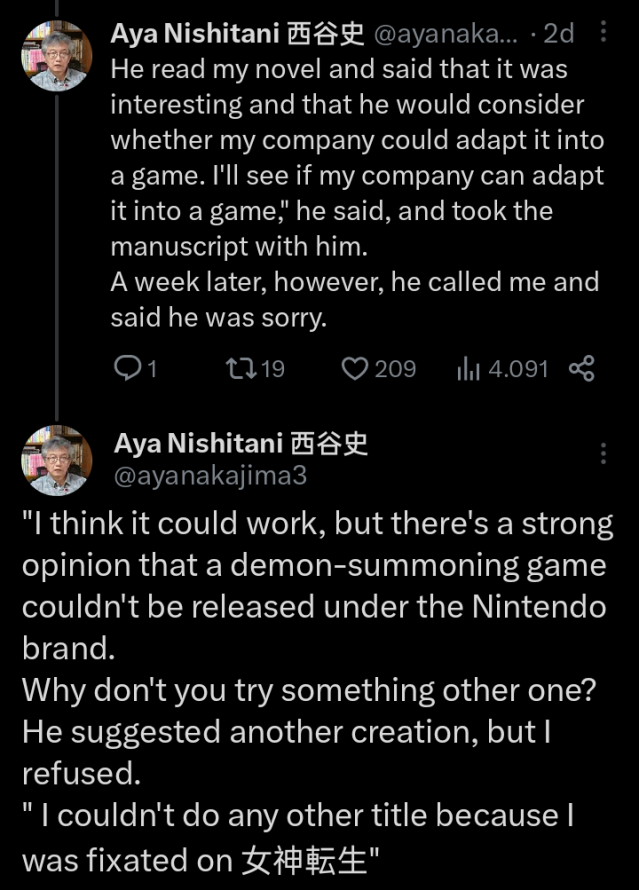
Task: Open the tweet via the 2d timestamp
Action: [x=559, y=34]
